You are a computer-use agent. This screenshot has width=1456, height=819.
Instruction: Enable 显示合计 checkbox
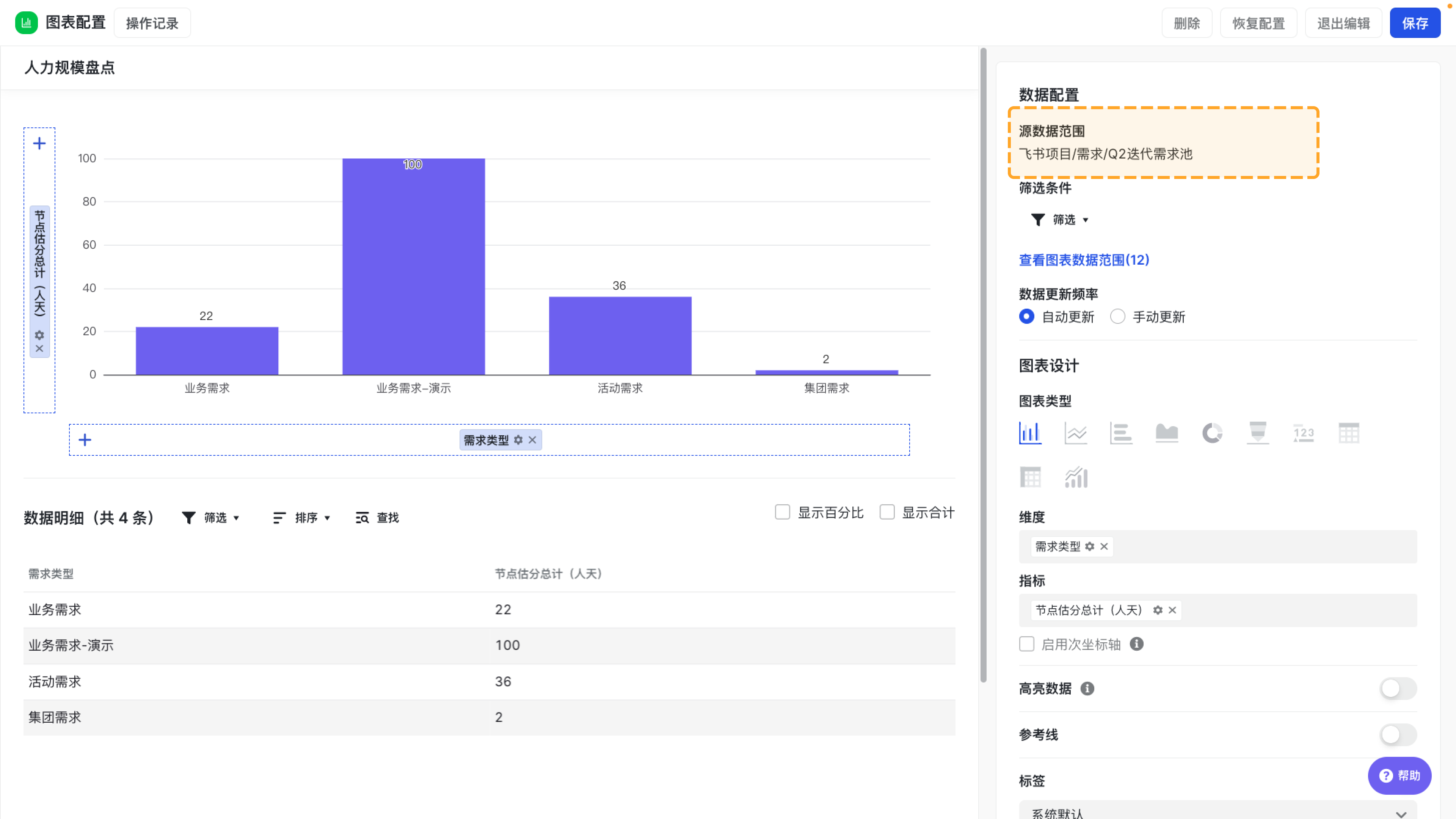887,512
